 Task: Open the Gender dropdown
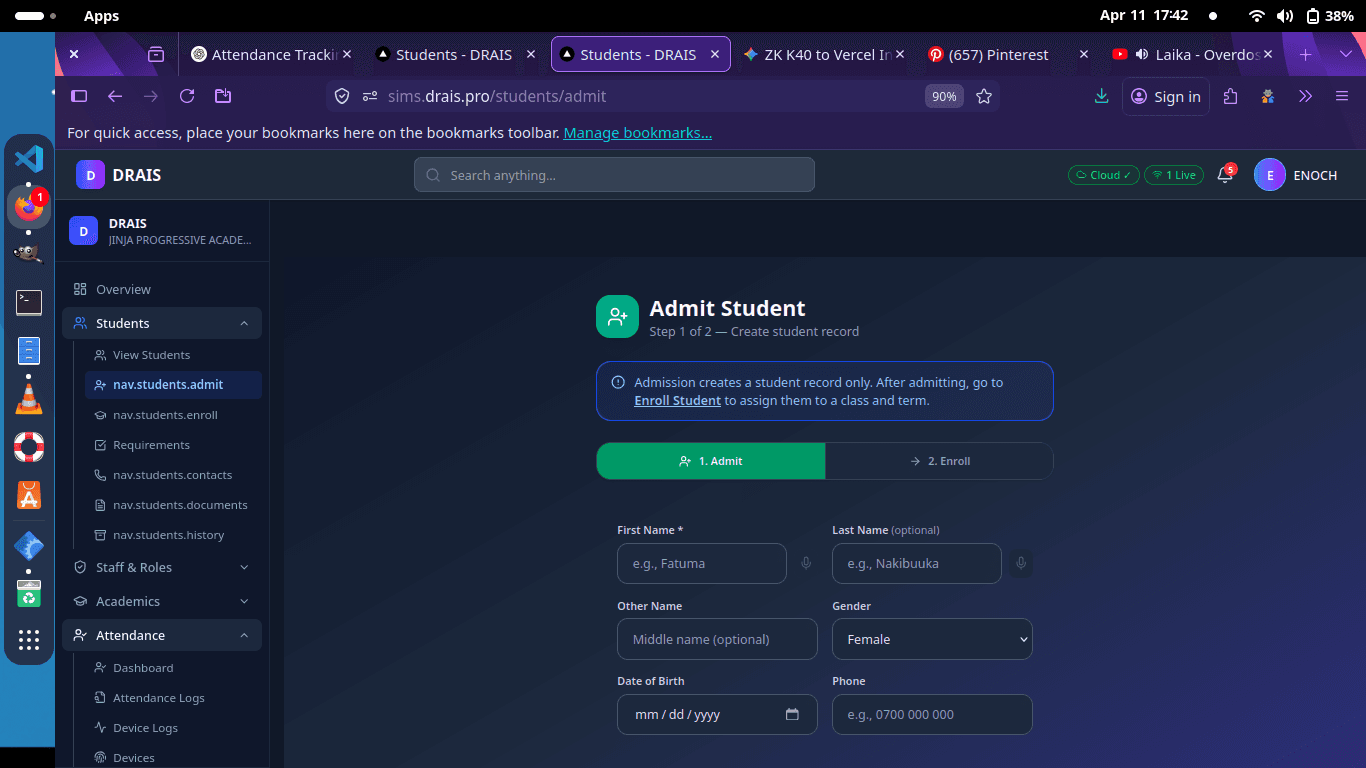(x=931, y=639)
